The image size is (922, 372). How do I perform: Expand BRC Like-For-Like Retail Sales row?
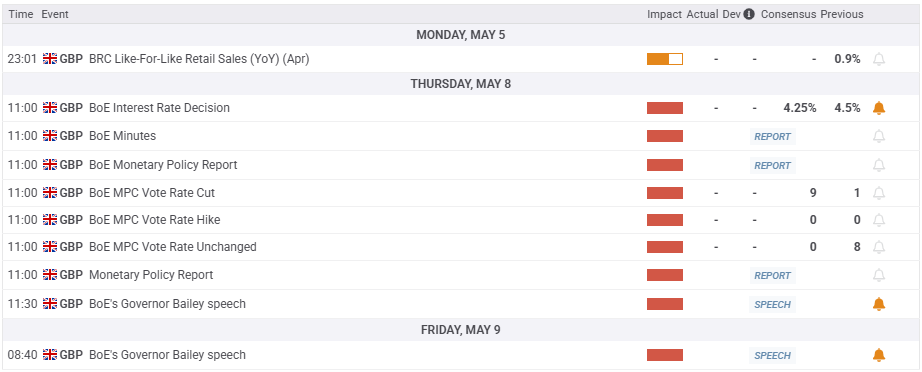point(461,59)
